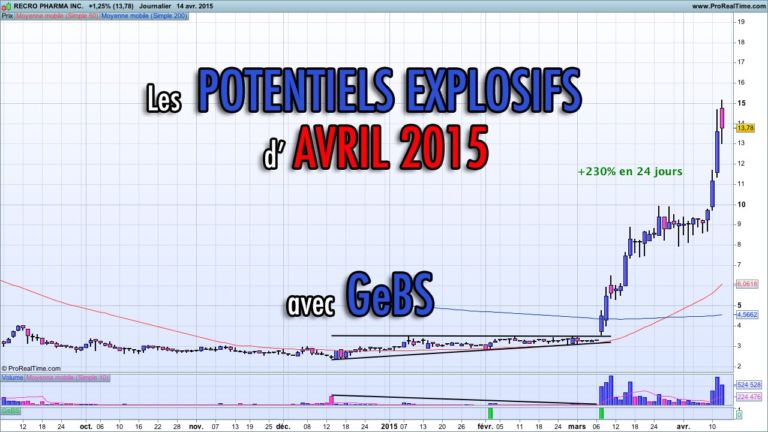Select the 'Moyenne mobile (Simple 50)' price indicator label

[x=56, y=16]
